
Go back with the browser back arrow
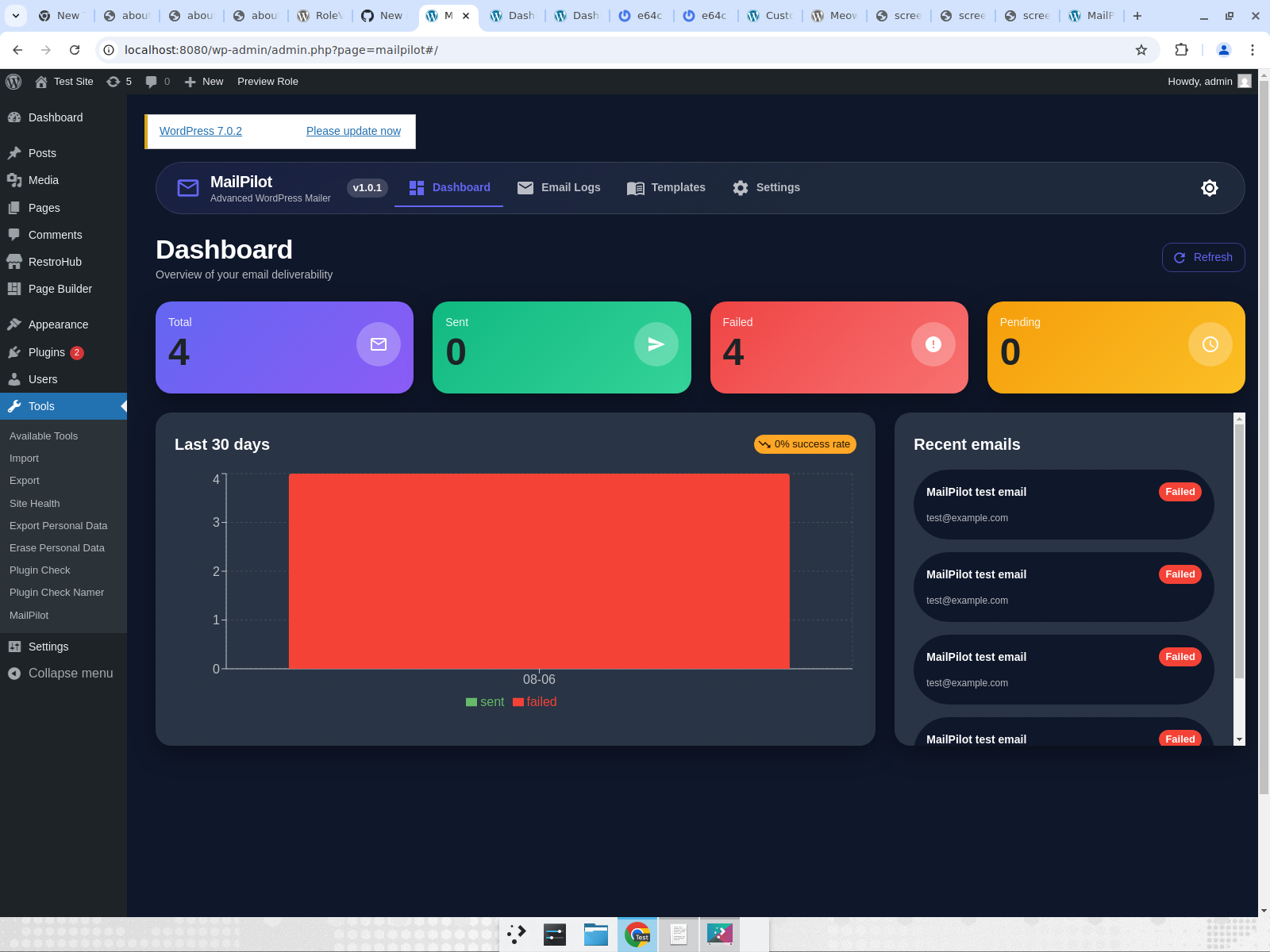17,50
